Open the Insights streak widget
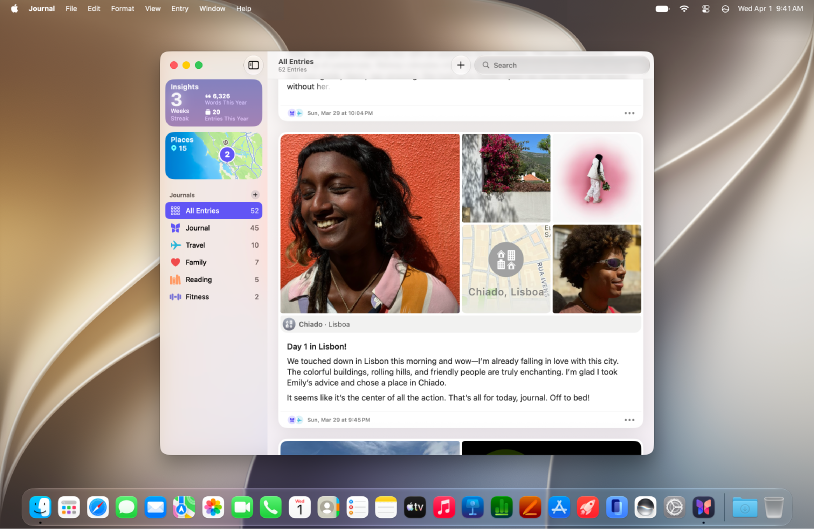 213,103
